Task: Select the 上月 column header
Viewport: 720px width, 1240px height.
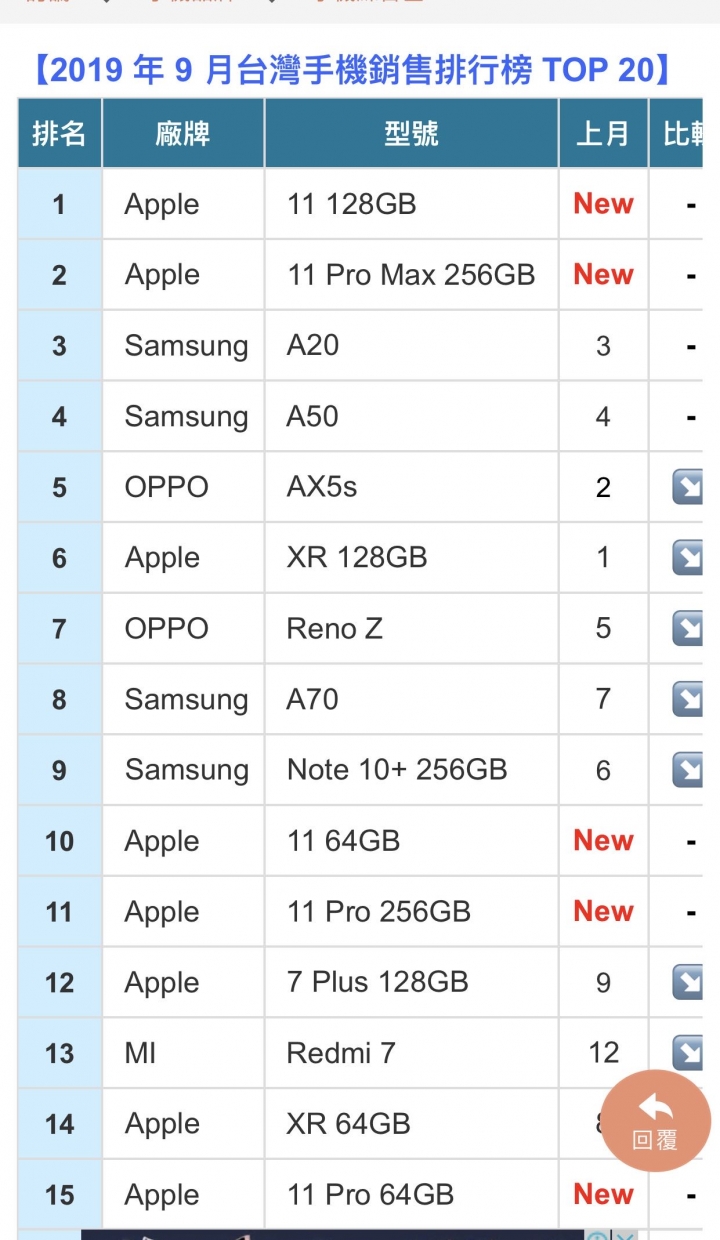Action: tap(603, 133)
